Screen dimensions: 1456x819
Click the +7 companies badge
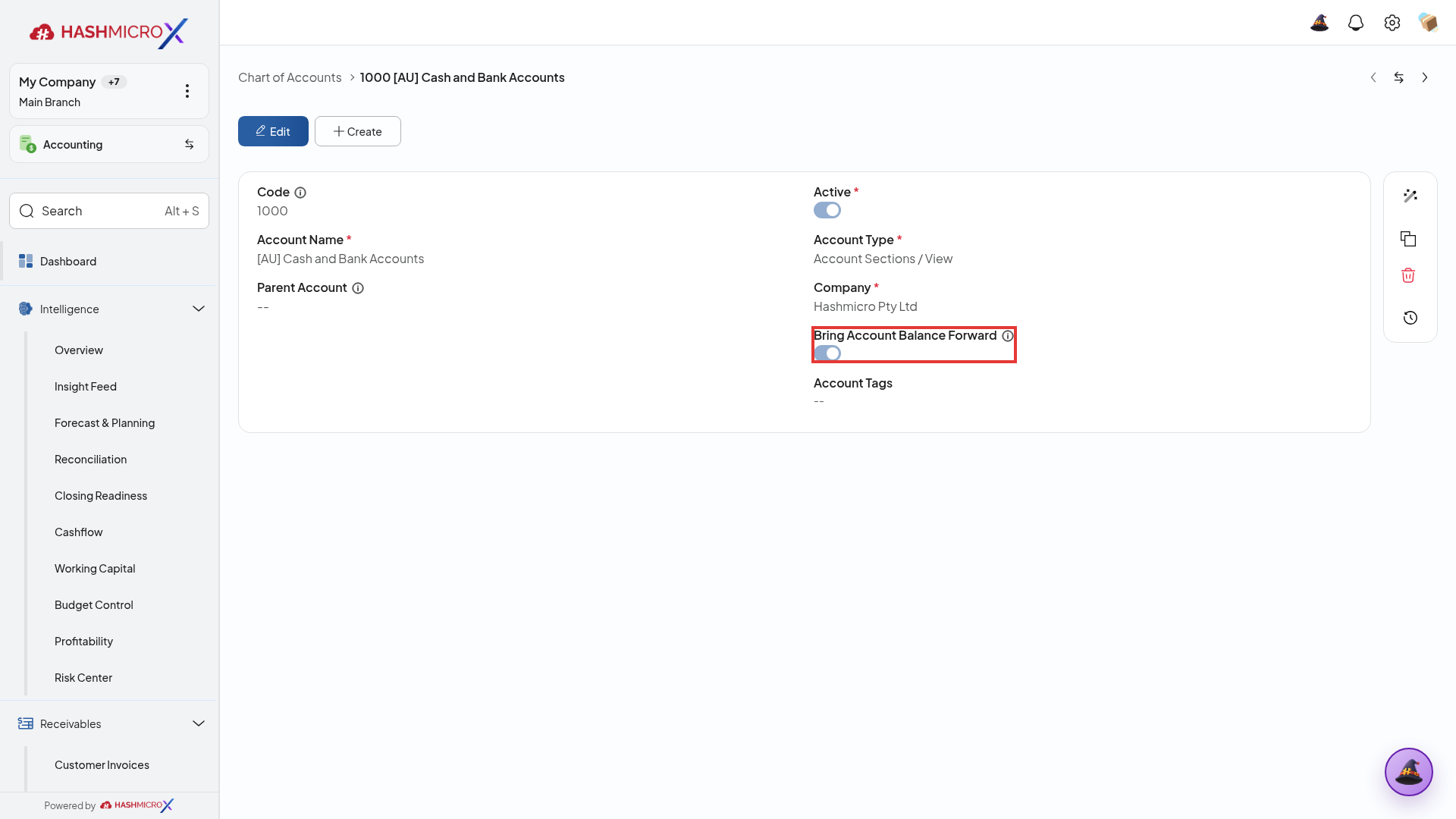point(114,82)
